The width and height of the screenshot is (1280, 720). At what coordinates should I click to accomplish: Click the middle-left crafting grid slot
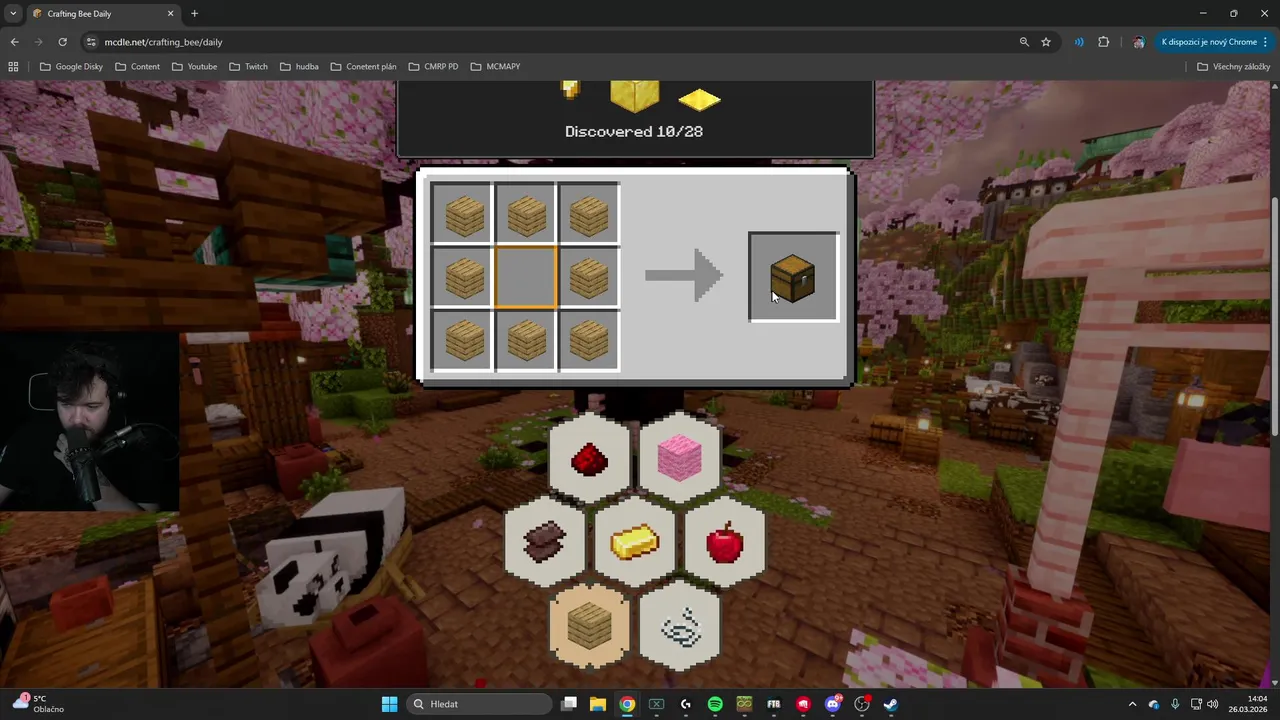[463, 277]
